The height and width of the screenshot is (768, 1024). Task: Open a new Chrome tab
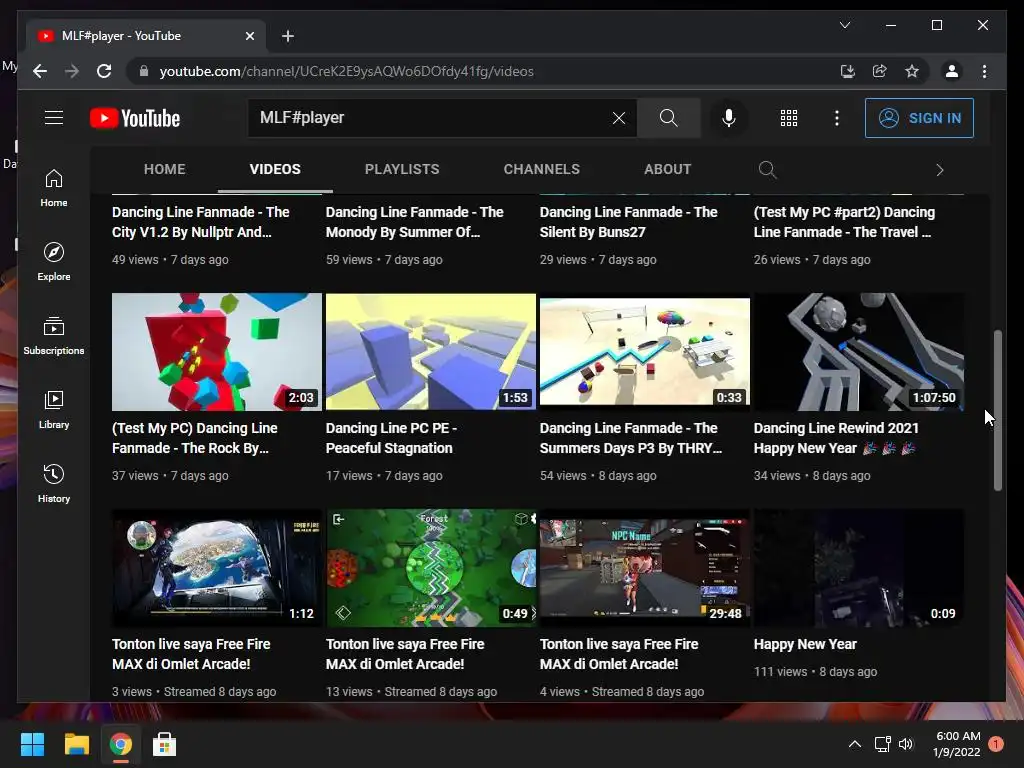287,36
